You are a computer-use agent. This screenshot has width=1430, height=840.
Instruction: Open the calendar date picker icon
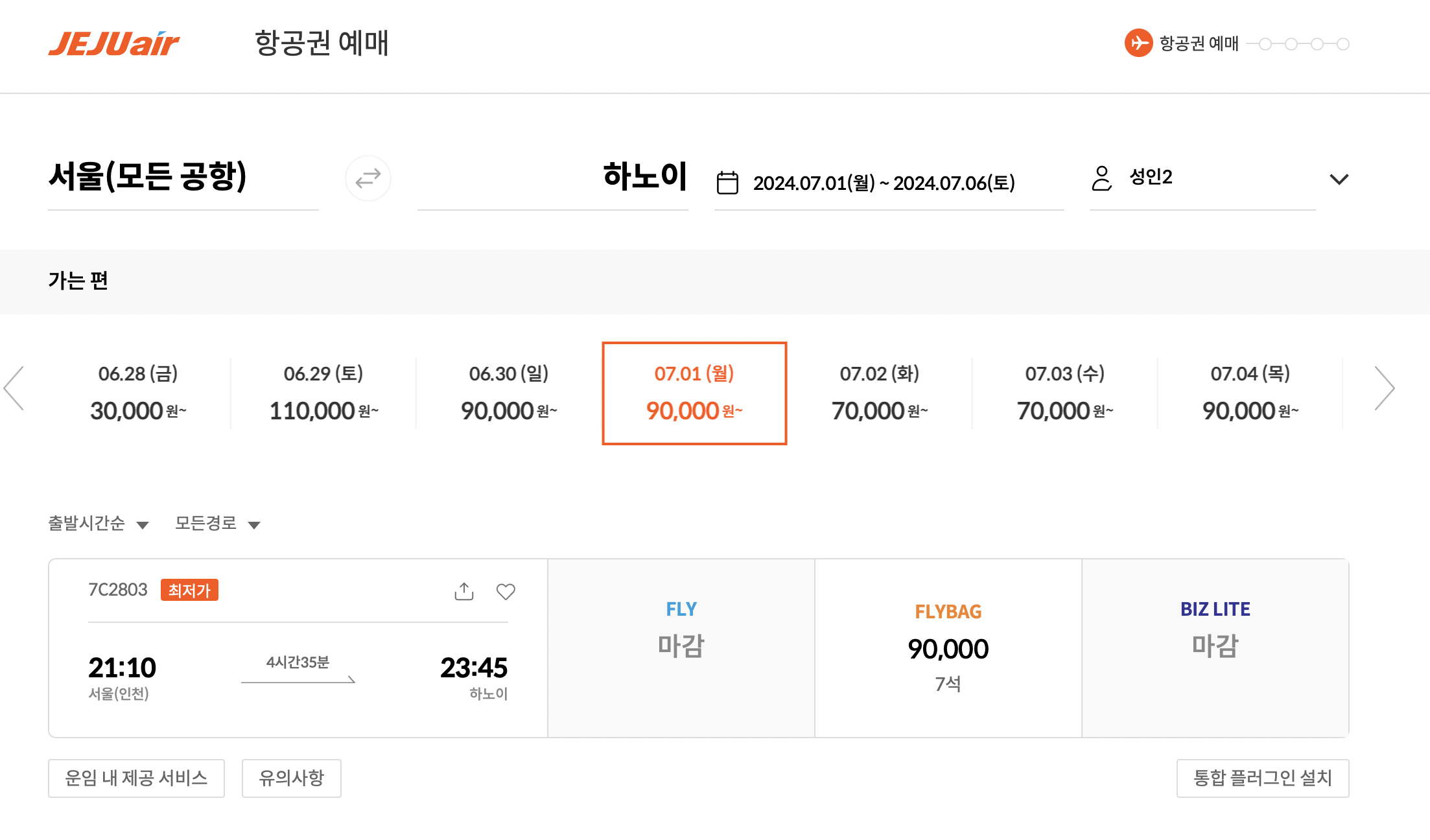(x=729, y=181)
